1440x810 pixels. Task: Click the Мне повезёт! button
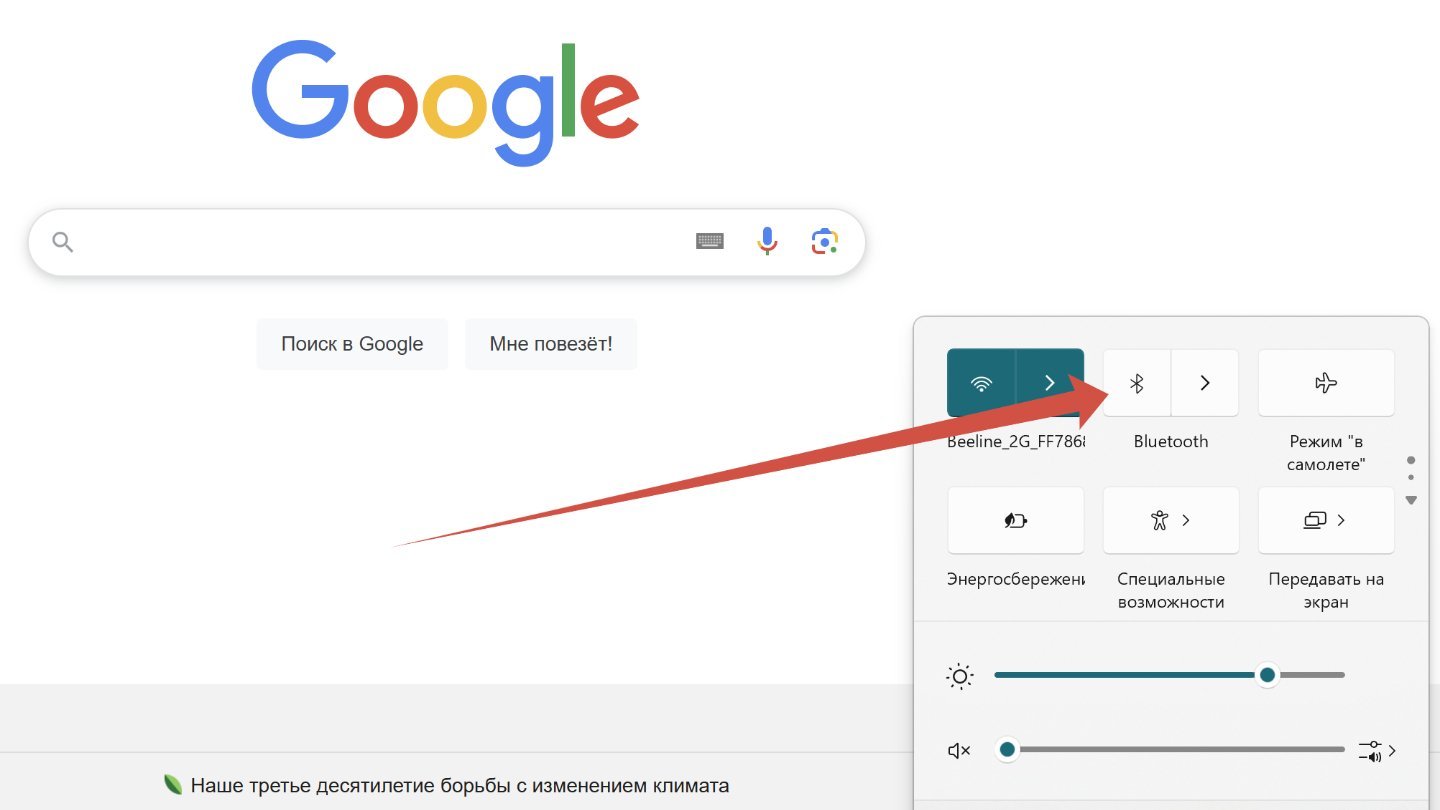551,344
